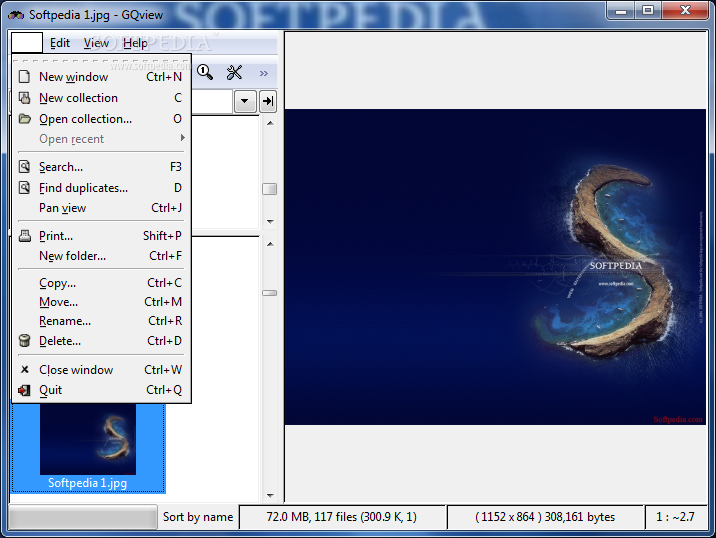Click the file list scroll down arrow
This screenshot has height=538, width=716.
[x=270, y=496]
